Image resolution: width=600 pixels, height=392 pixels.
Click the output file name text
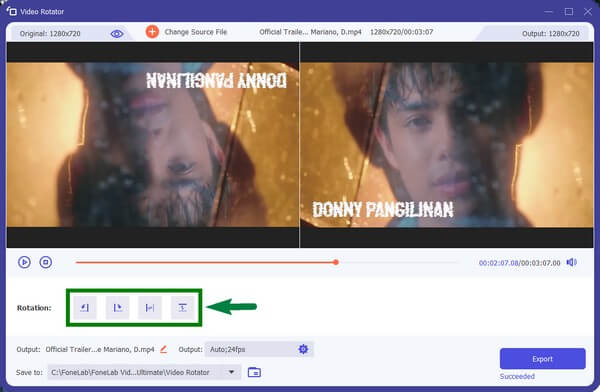pyautogui.click(x=100, y=349)
